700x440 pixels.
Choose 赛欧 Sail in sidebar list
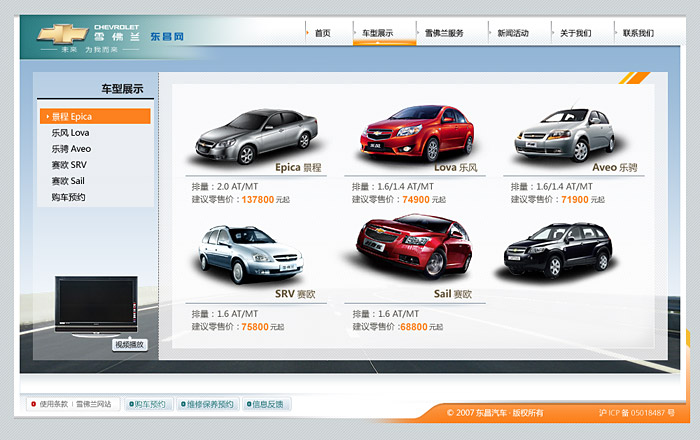(68, 181)
